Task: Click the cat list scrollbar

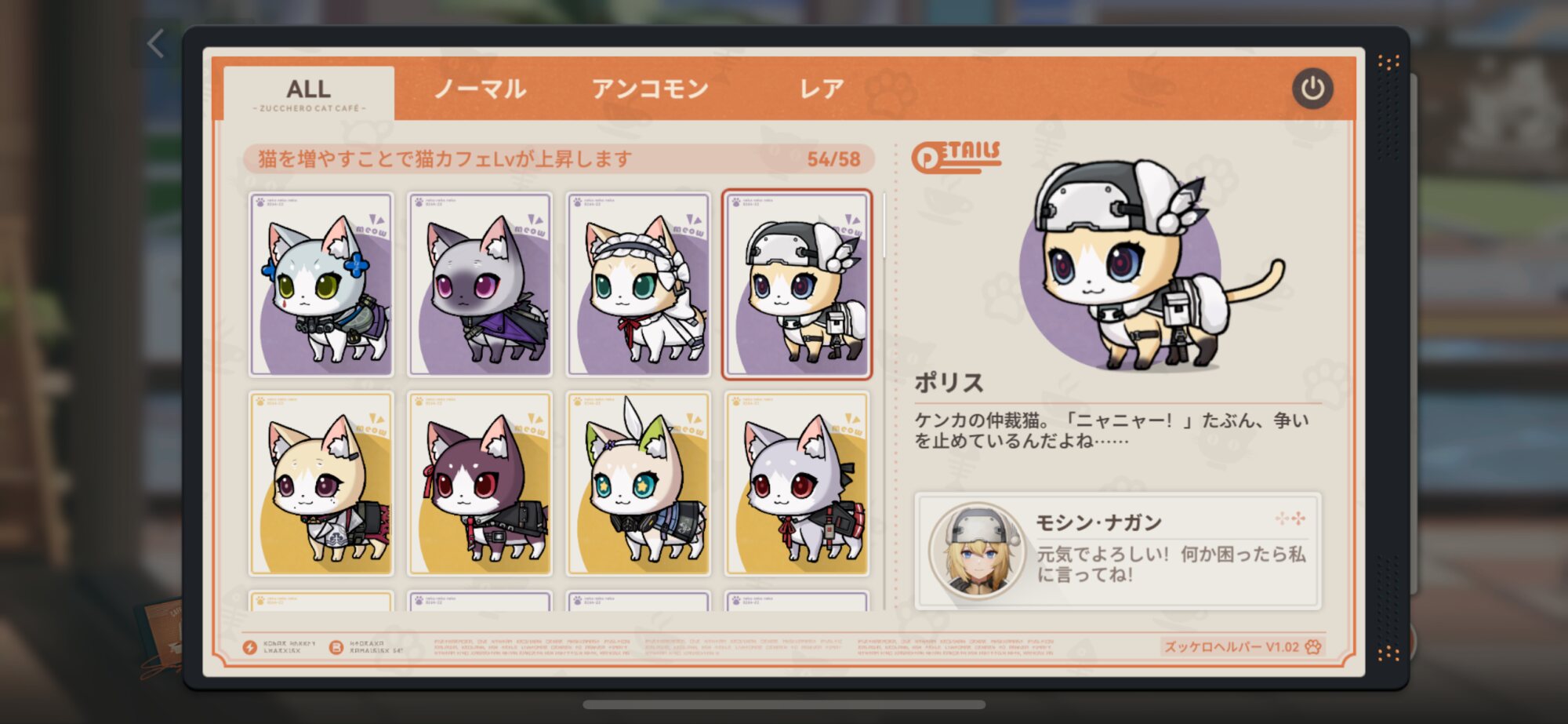Action: (885, 225)
